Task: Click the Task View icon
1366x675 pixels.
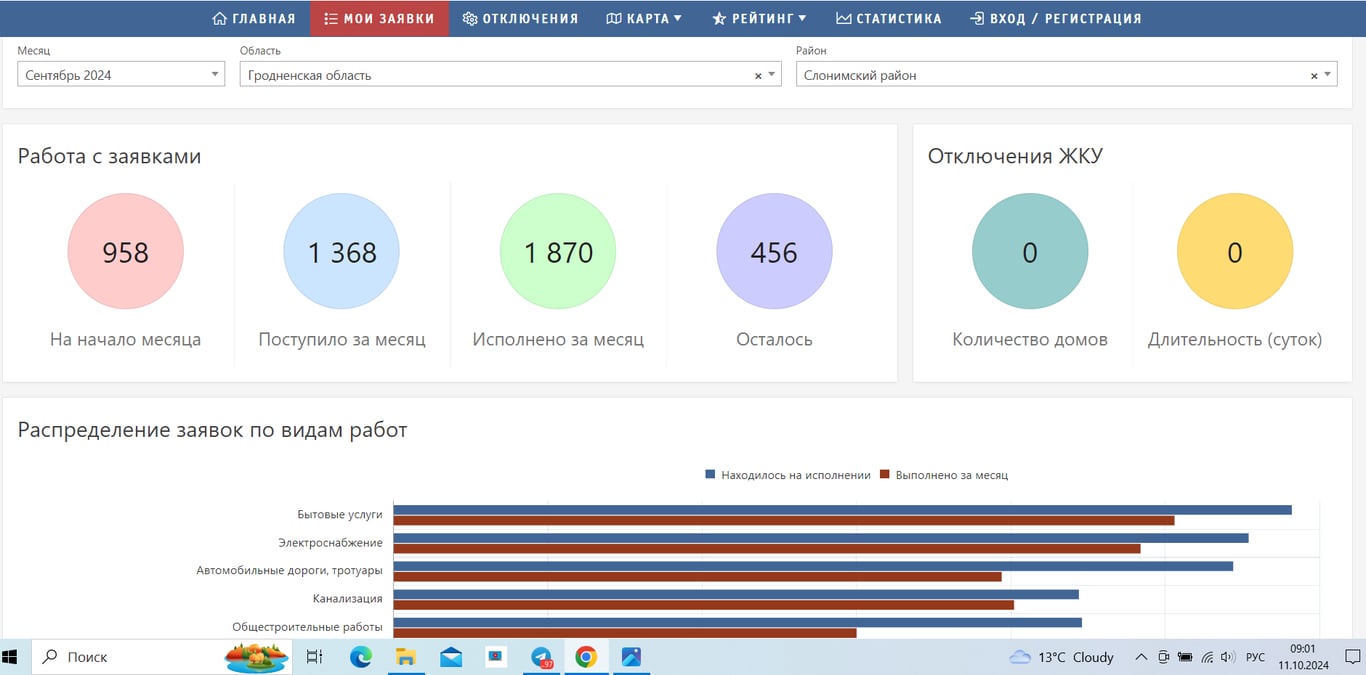Action: click(x=314, y=657)
